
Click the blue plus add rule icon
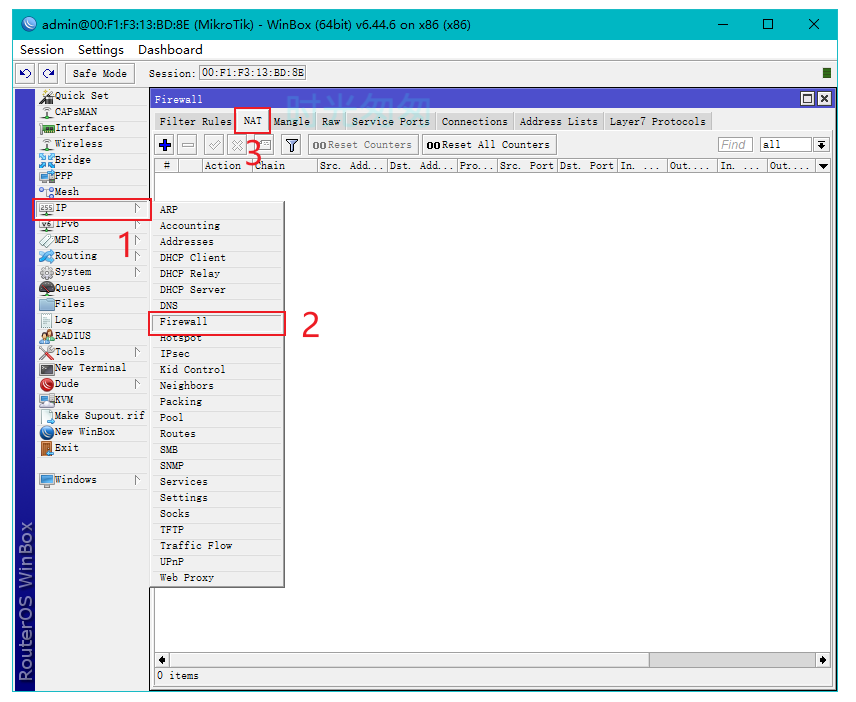(165, 145)
